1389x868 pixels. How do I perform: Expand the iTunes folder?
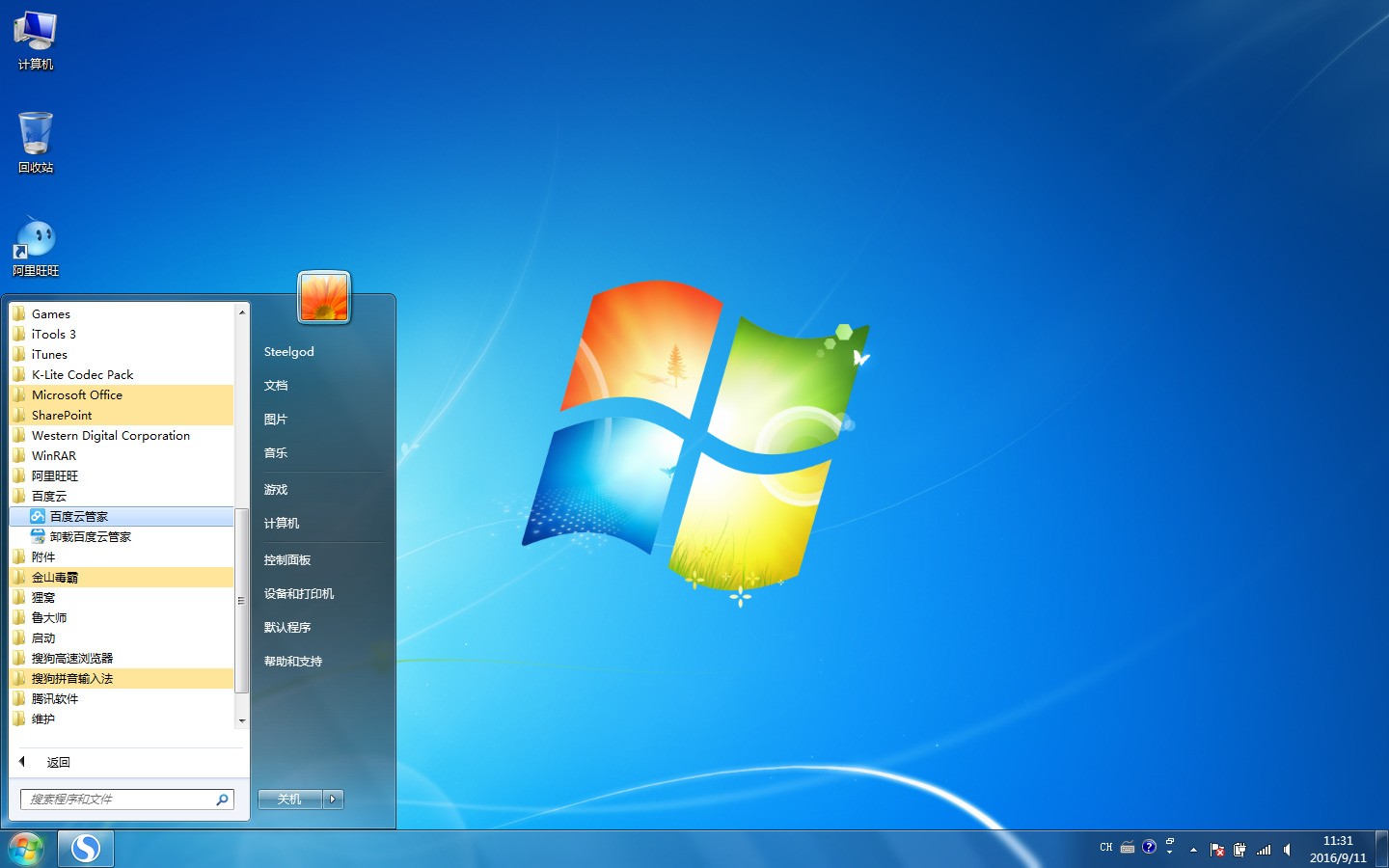[122, 354]
